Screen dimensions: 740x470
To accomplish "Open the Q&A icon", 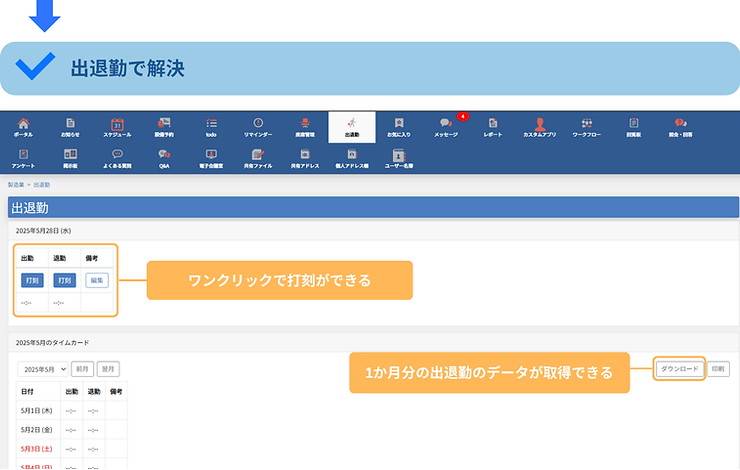I will [164, 158].
